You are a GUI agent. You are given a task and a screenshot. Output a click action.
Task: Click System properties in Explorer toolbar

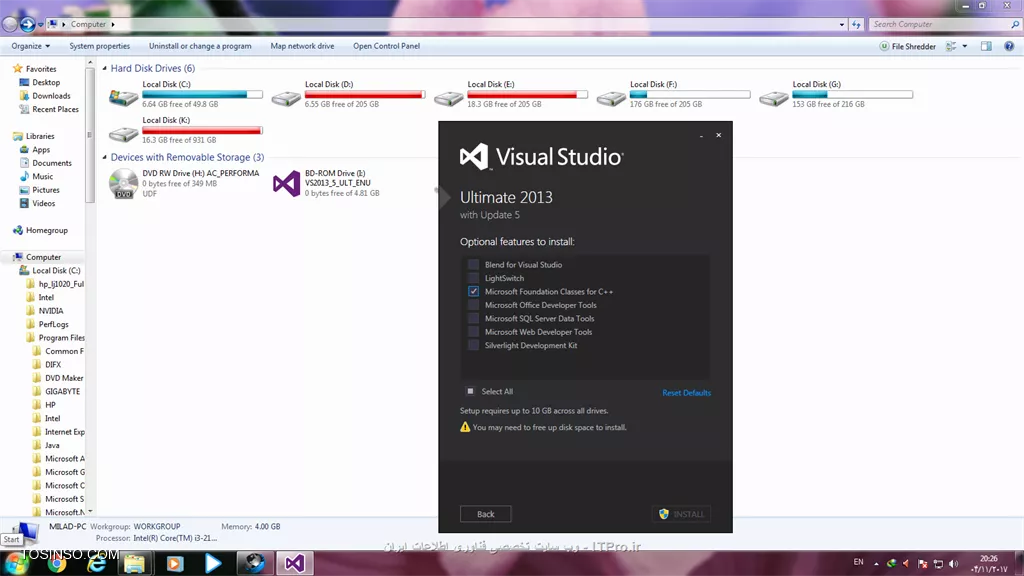[99, 46]
